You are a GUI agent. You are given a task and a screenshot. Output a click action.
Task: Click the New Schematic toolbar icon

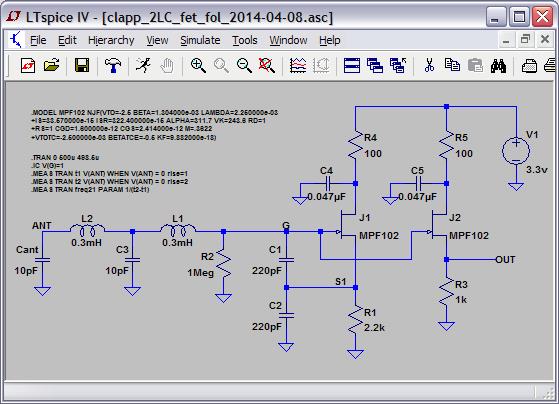pyautogui.click(x=28, y=66)
